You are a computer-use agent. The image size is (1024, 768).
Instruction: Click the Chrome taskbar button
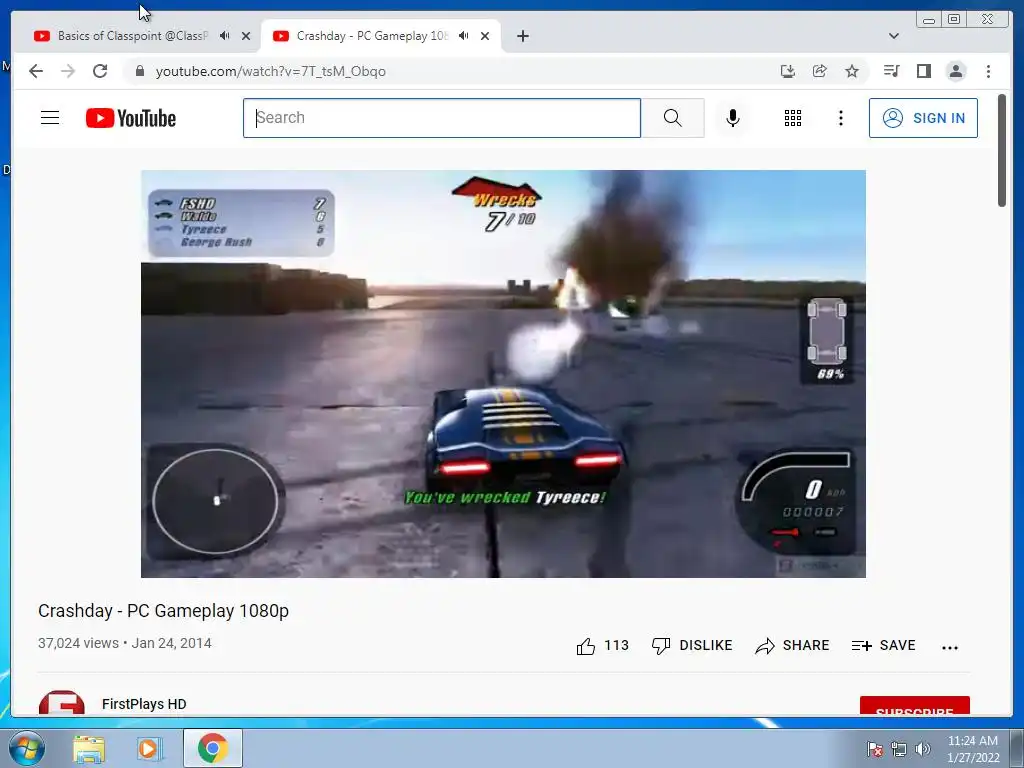(x=212, y=748)
